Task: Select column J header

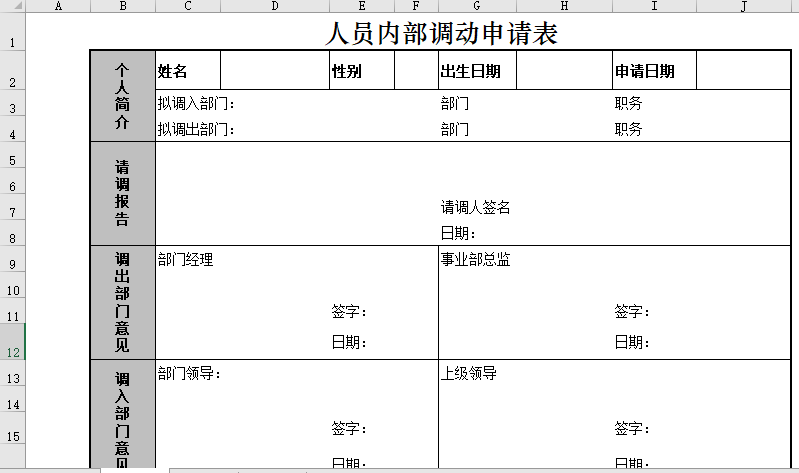Action: pyautogui.click(x=744, y=6)
